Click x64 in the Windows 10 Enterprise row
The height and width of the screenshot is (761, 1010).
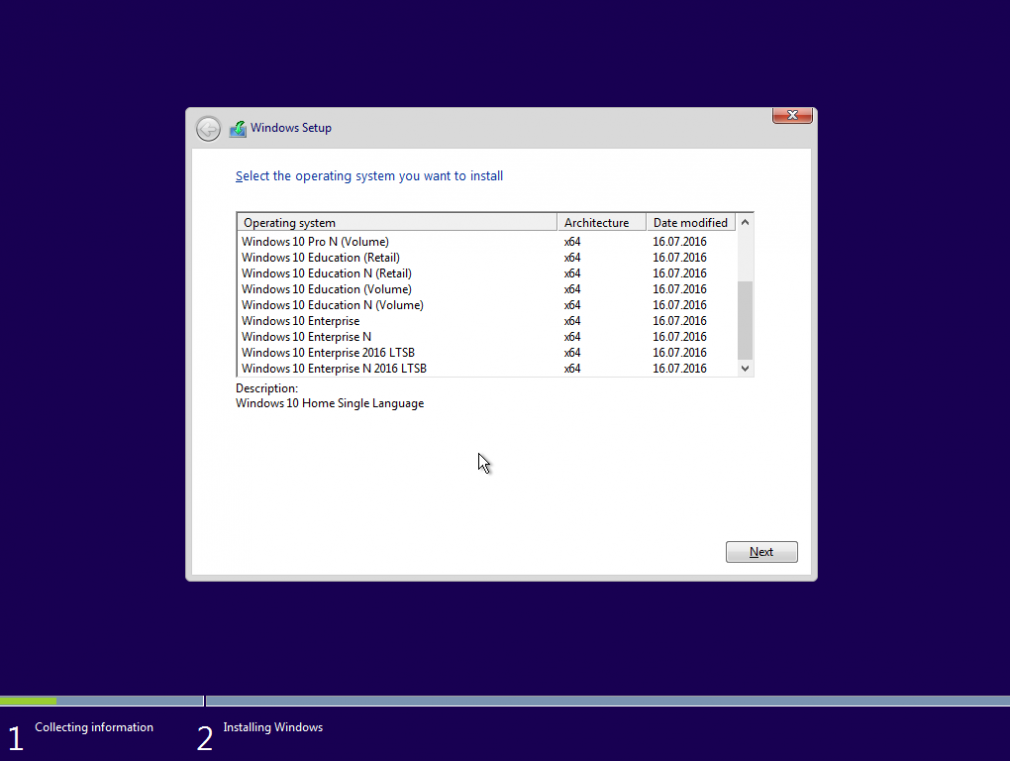[572, 321]
